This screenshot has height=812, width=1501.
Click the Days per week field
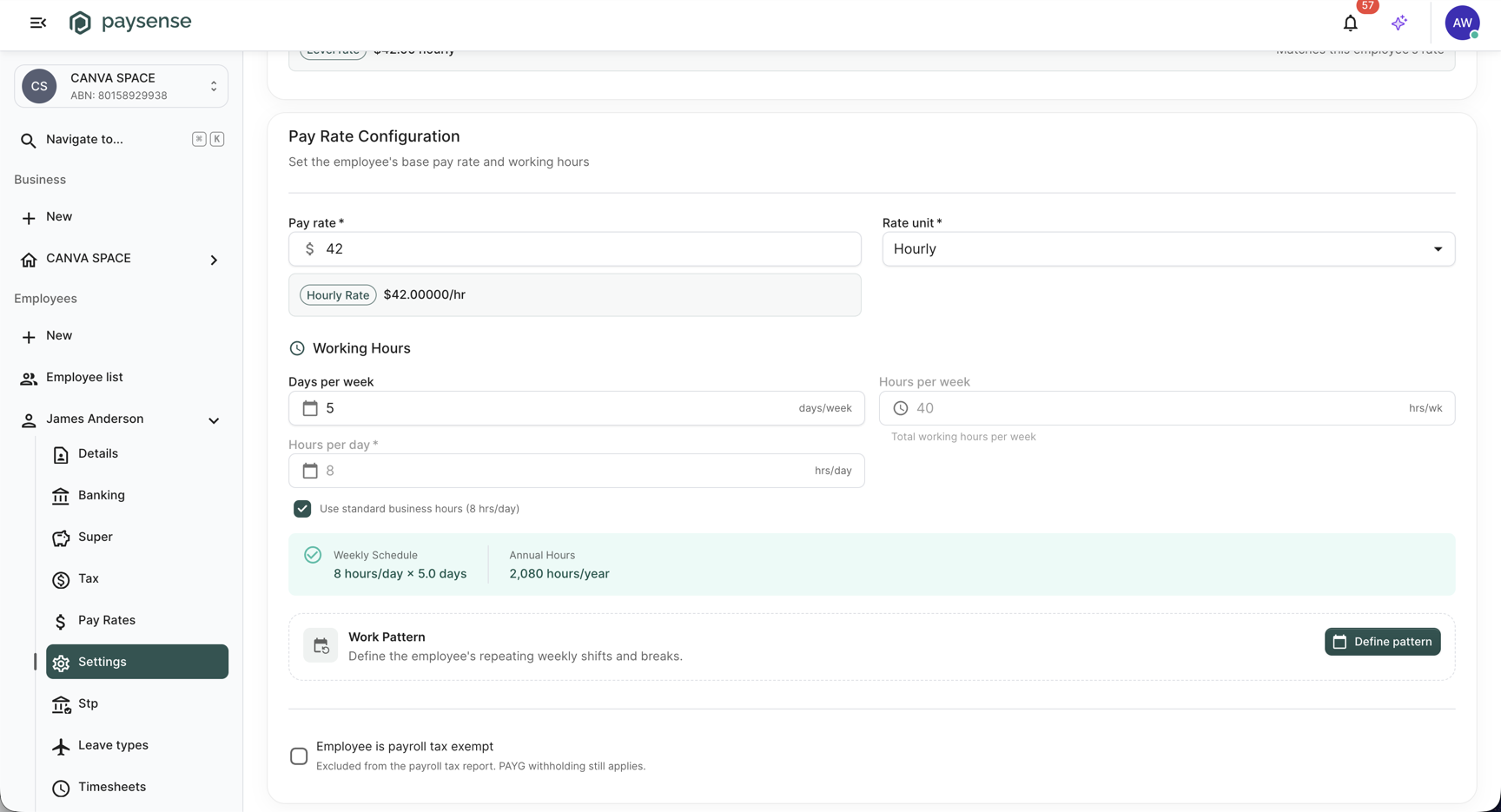(x=577, y=408)
